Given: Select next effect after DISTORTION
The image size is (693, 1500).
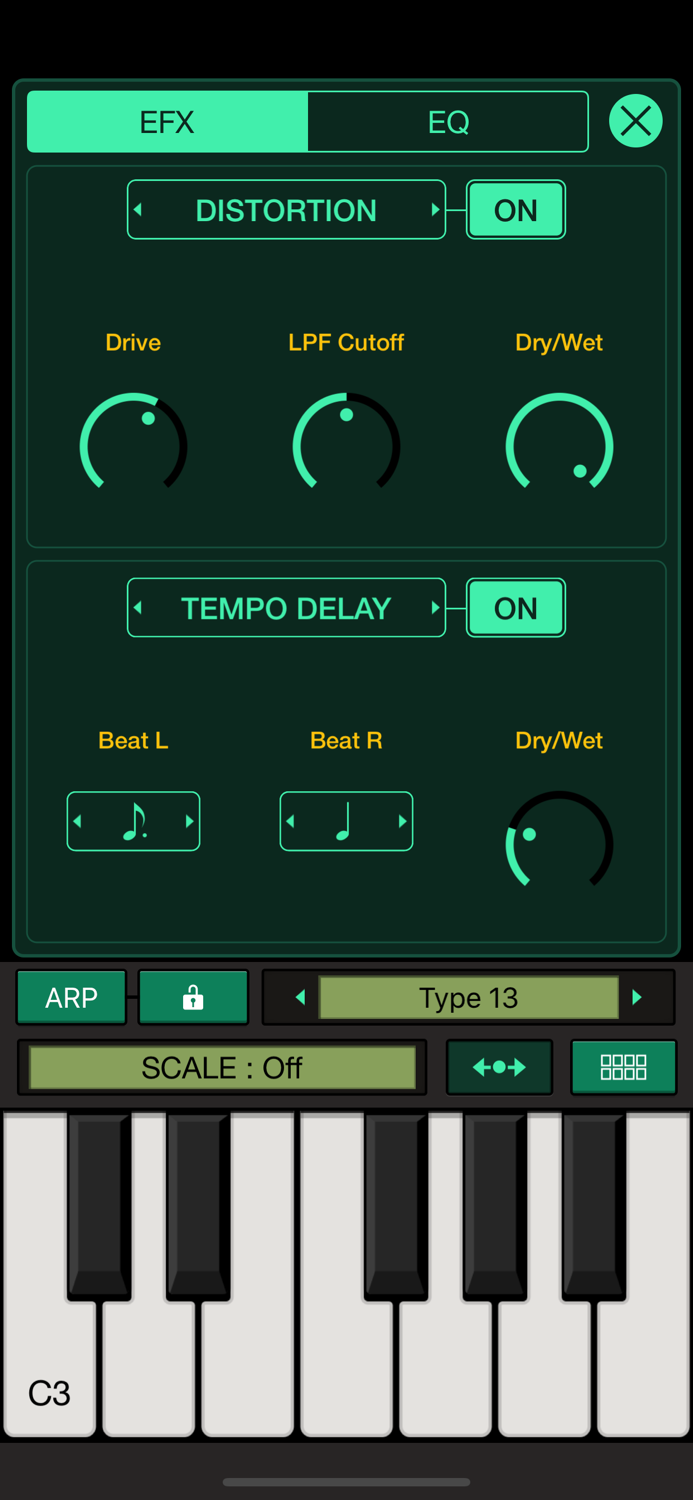Looking at the screenshot, I should click(435, 210).
